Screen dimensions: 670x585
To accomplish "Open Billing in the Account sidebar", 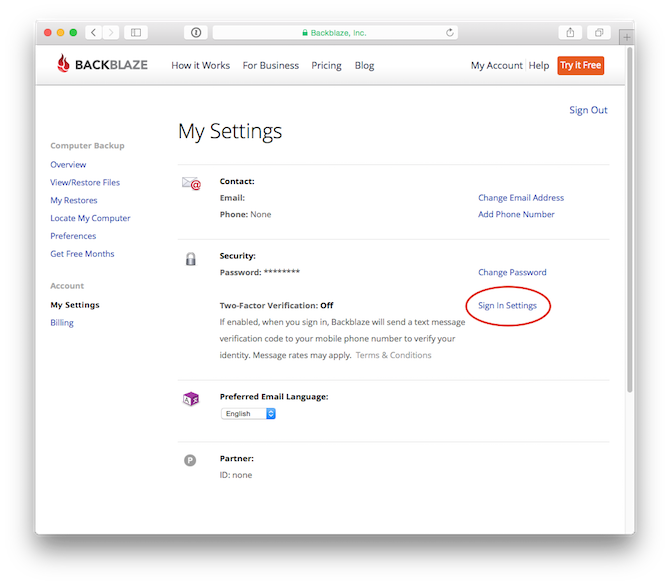I will [62, 323].
